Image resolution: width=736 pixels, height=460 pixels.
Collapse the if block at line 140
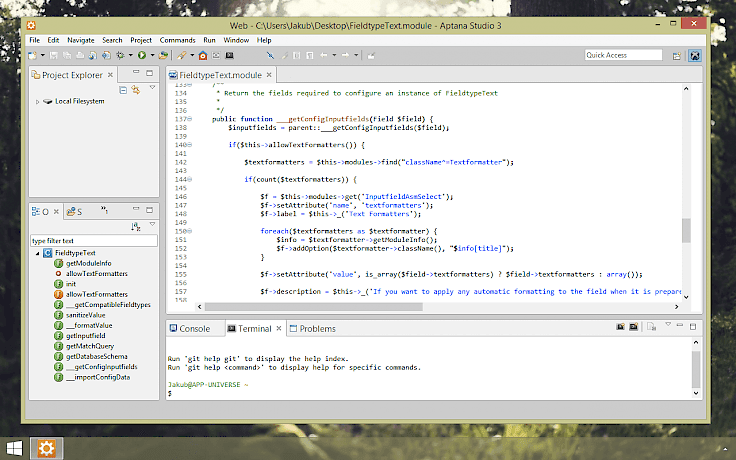point(188,145)
